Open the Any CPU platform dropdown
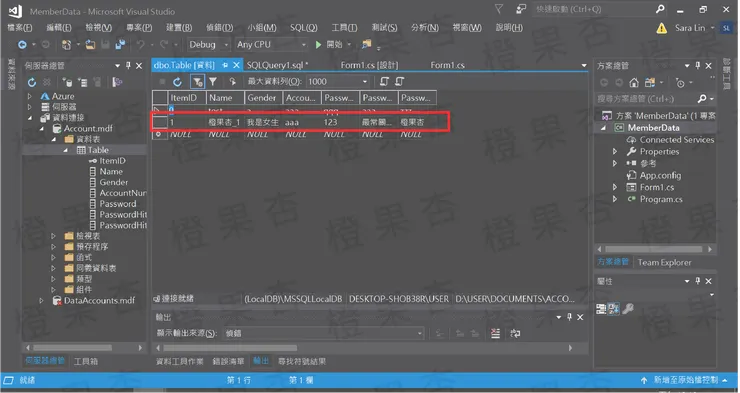740x393 pixels. coord(271,44)
